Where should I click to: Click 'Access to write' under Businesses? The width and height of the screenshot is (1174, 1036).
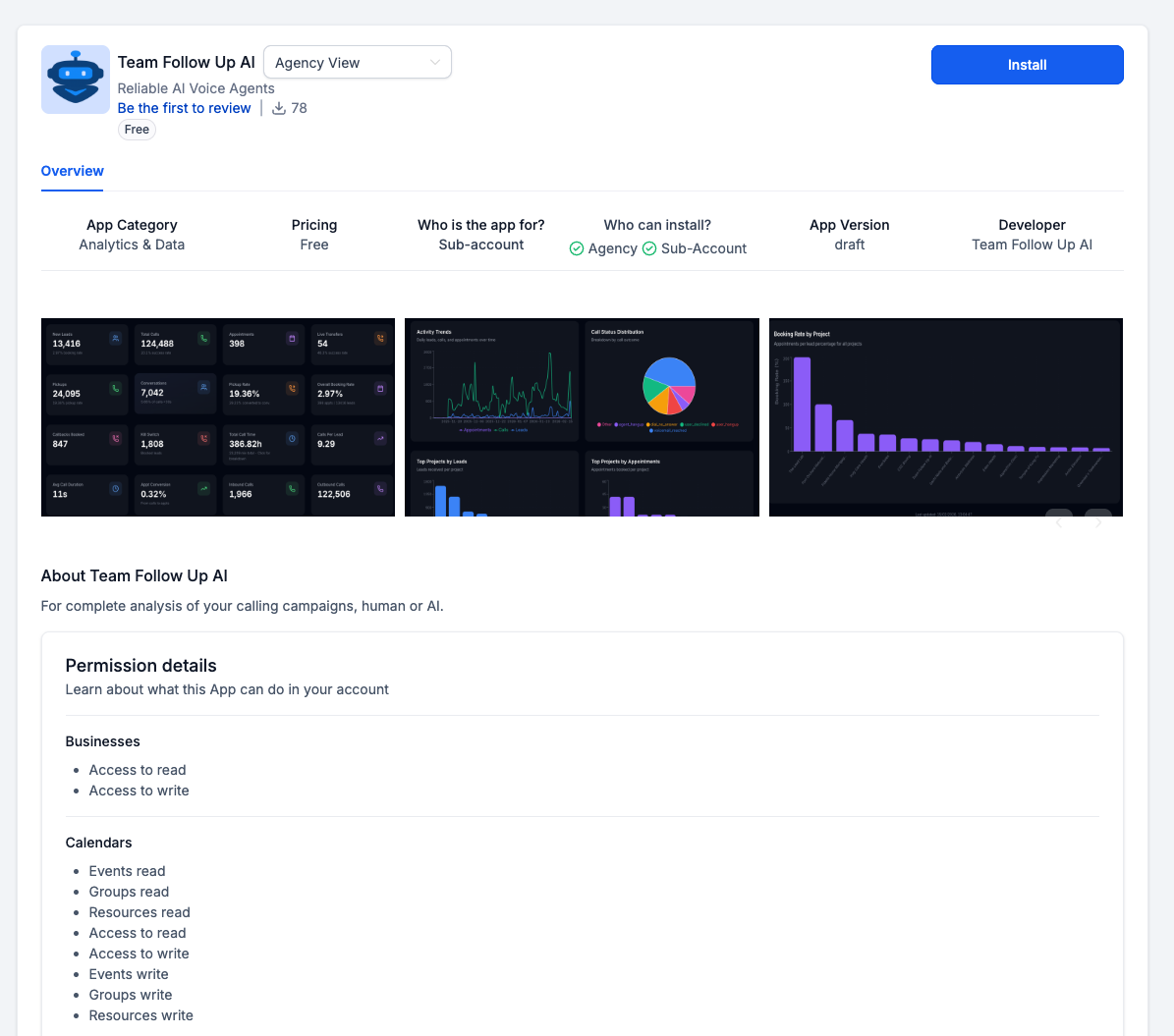pyautogui.click(x=140, y=791)
